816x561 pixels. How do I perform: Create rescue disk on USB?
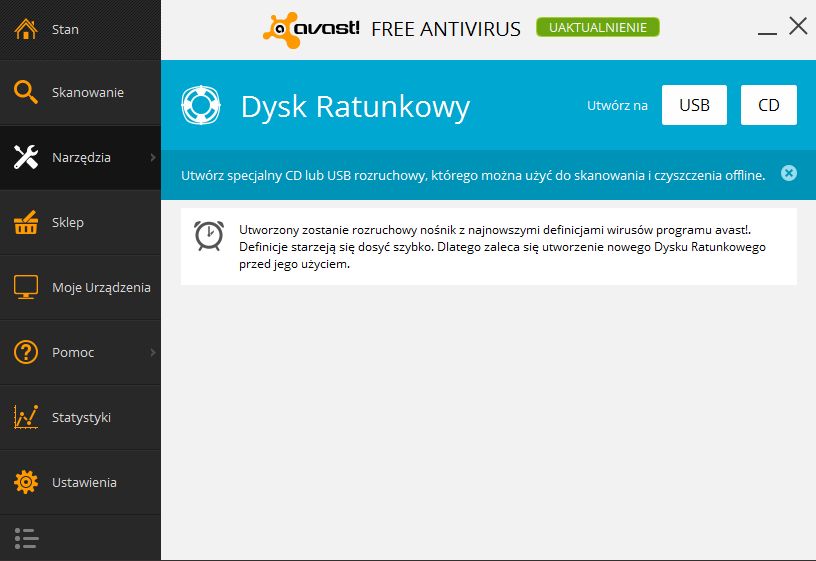click(x=694, y=105)
